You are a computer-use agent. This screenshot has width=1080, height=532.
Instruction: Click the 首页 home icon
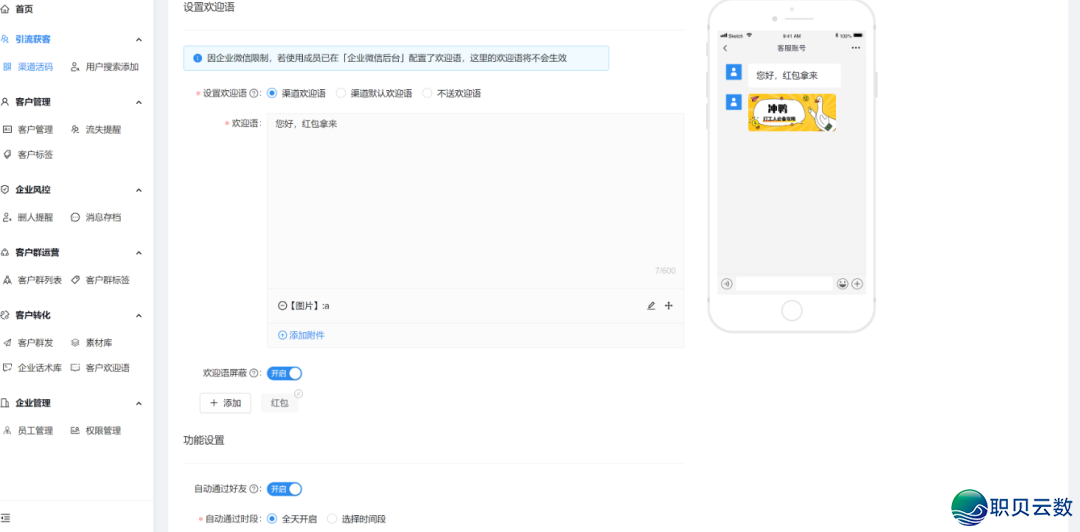coord(6,9)
